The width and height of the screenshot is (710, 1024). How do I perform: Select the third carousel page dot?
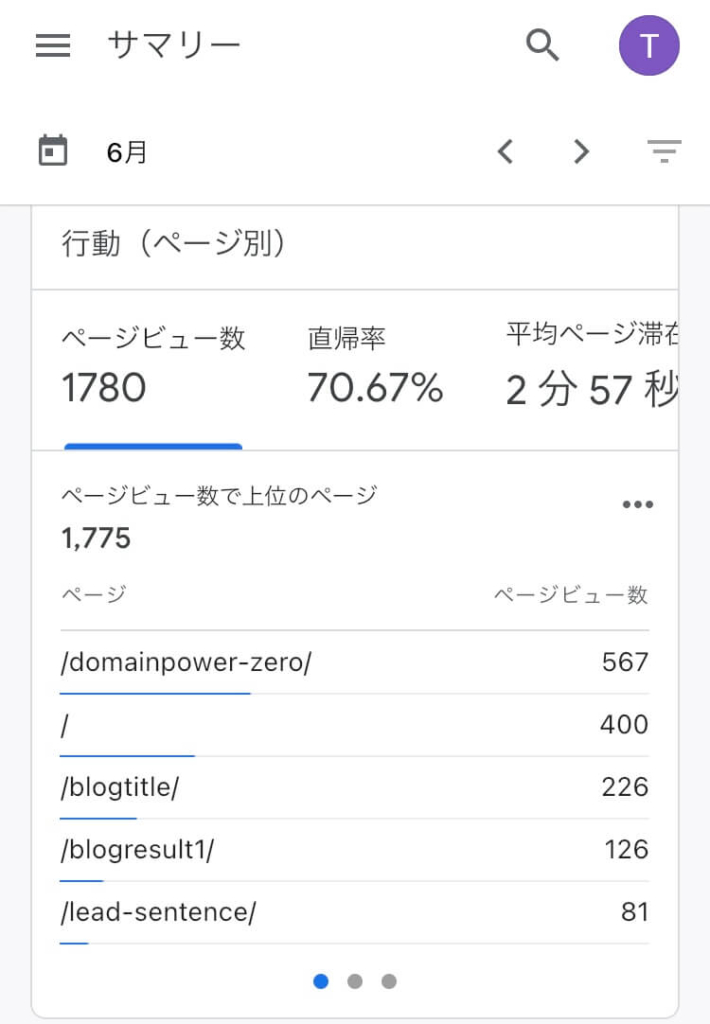(389, 981)
